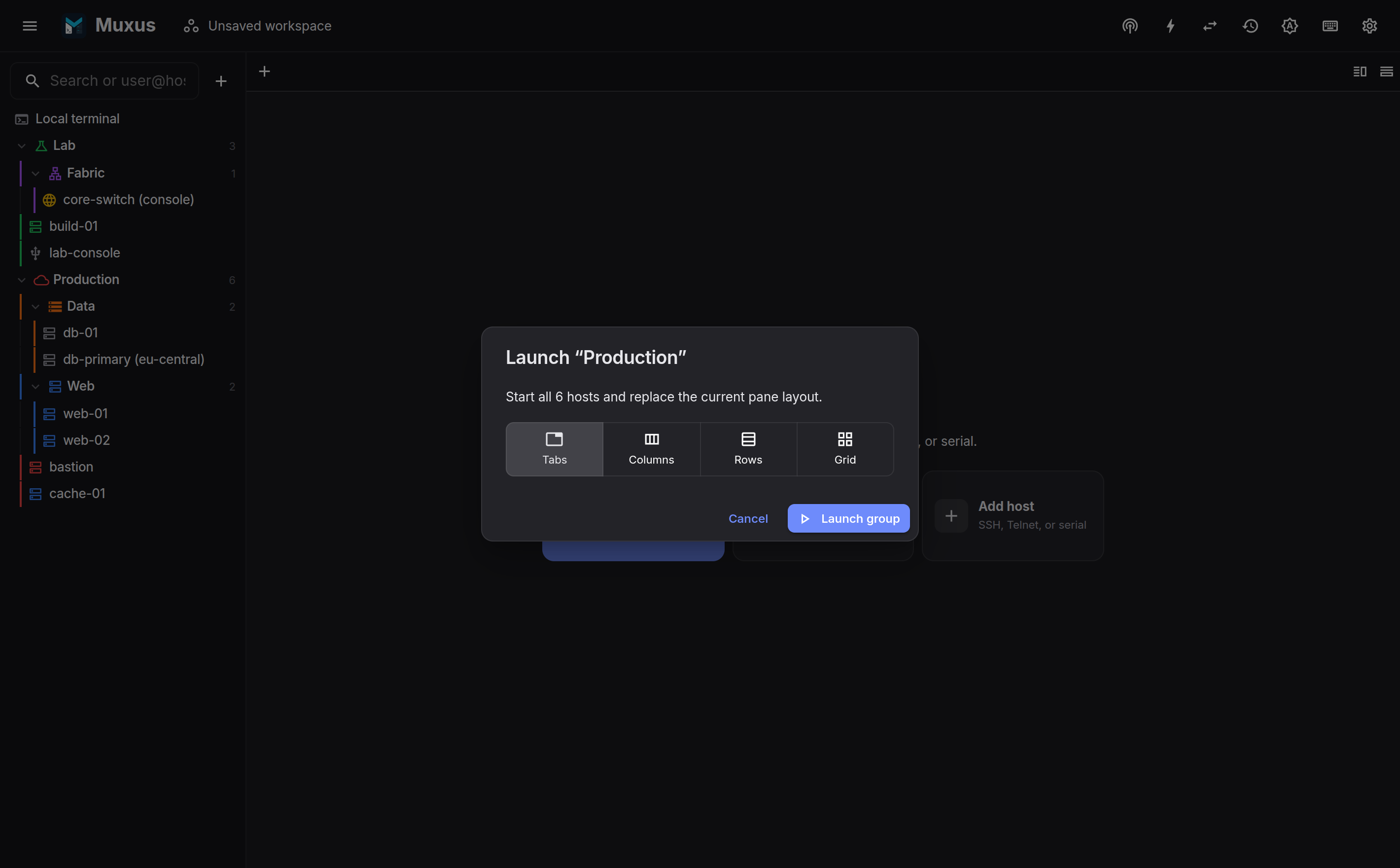Click the split pane layout icon
Image resolution: width=1400 pixels, height=868 pixels.
click(1359, 72)
